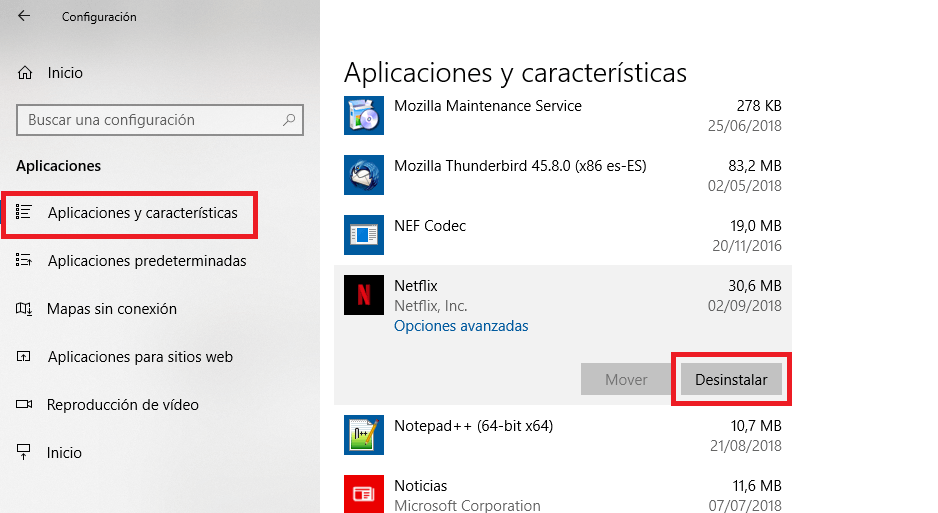Click the 19,0 MB size value
938x513 pixels.
click(756, 226)
